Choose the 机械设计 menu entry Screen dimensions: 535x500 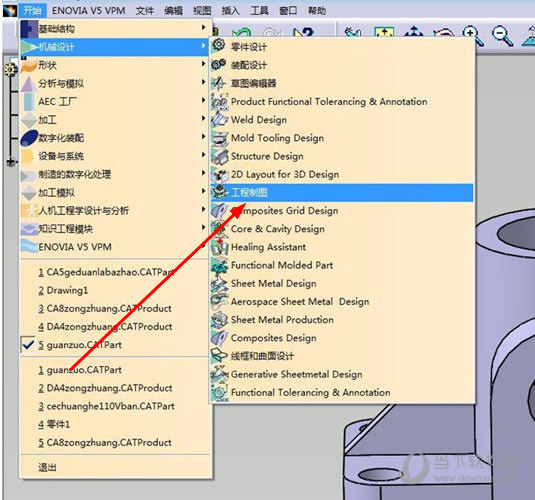coord(114,47)
